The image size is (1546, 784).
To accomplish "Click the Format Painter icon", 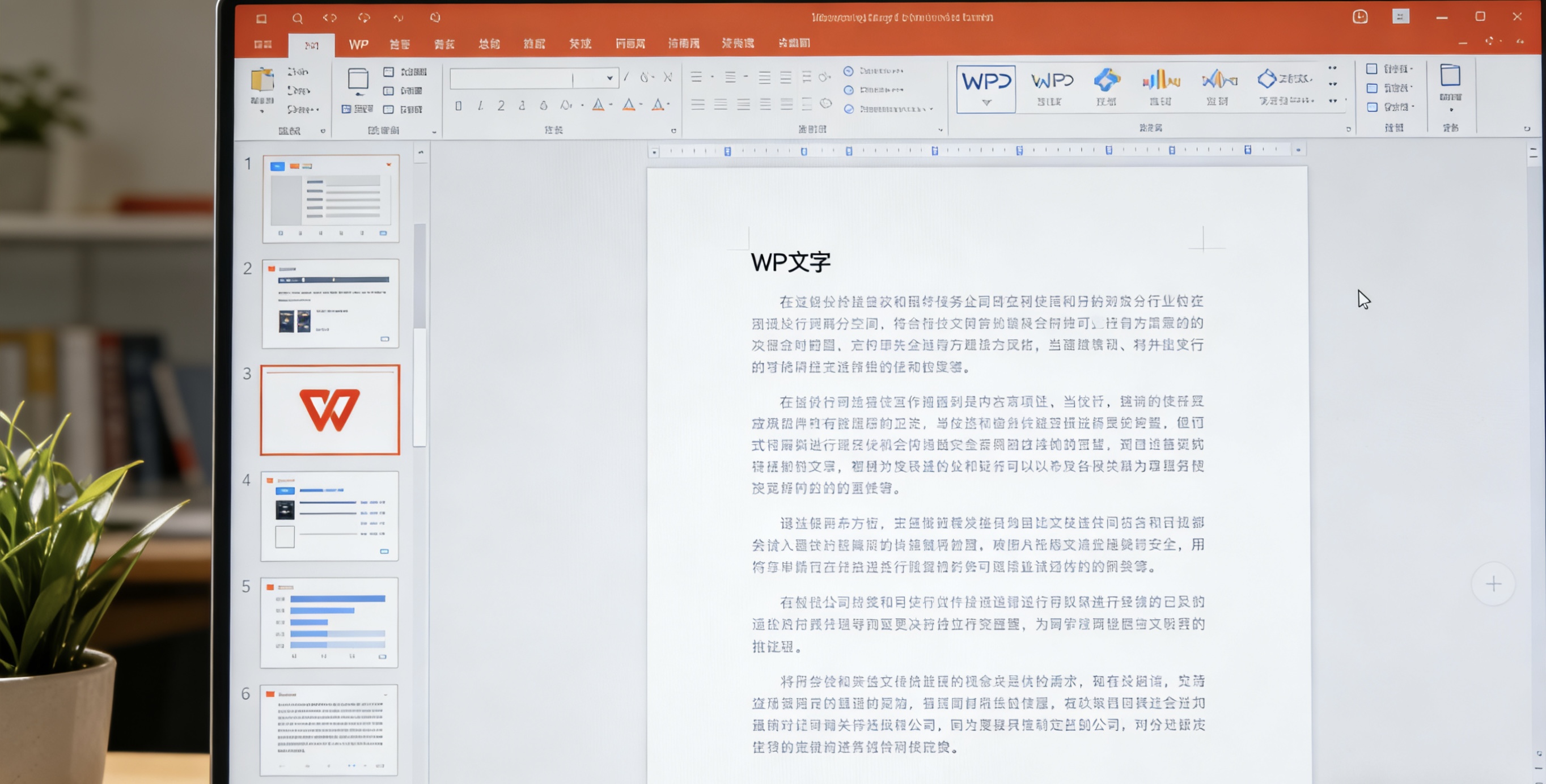I will click(300, 109).
